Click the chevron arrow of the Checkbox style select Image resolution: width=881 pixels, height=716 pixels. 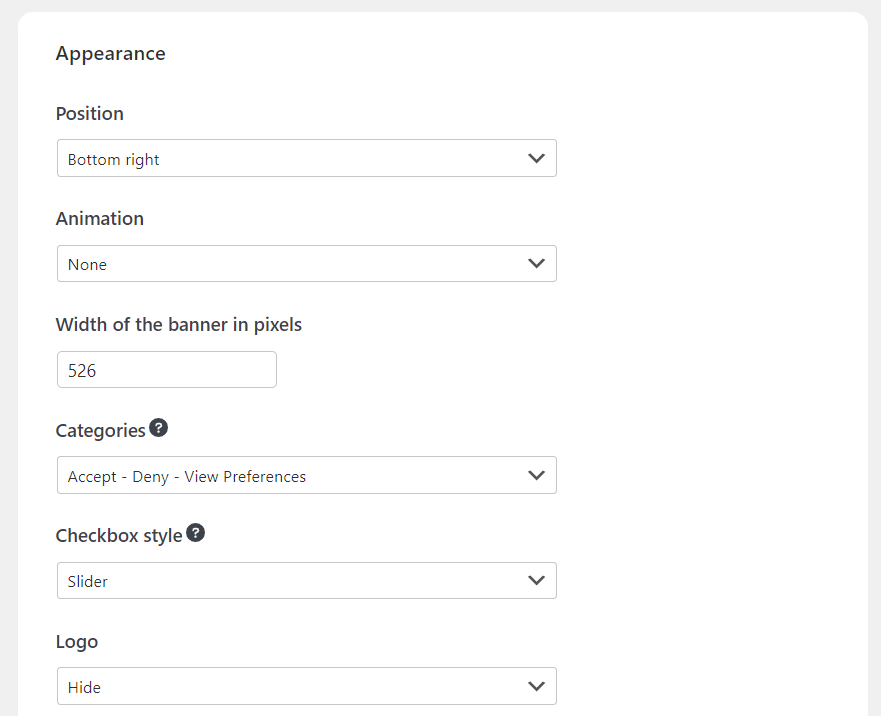536,581
